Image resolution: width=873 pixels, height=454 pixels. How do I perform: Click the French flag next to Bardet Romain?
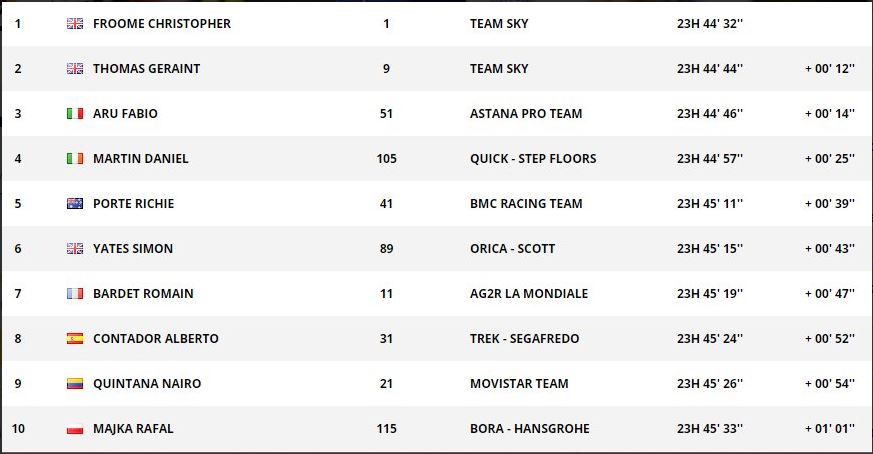(75, 294)
